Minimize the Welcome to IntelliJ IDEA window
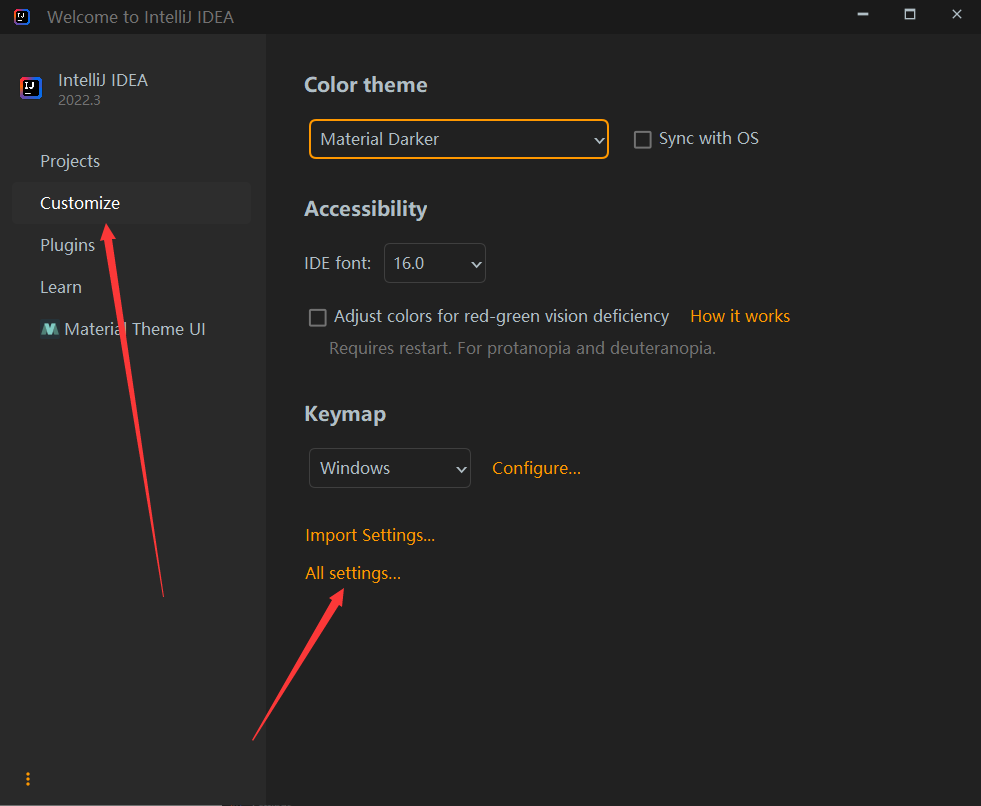 click(x=863, y=14)
